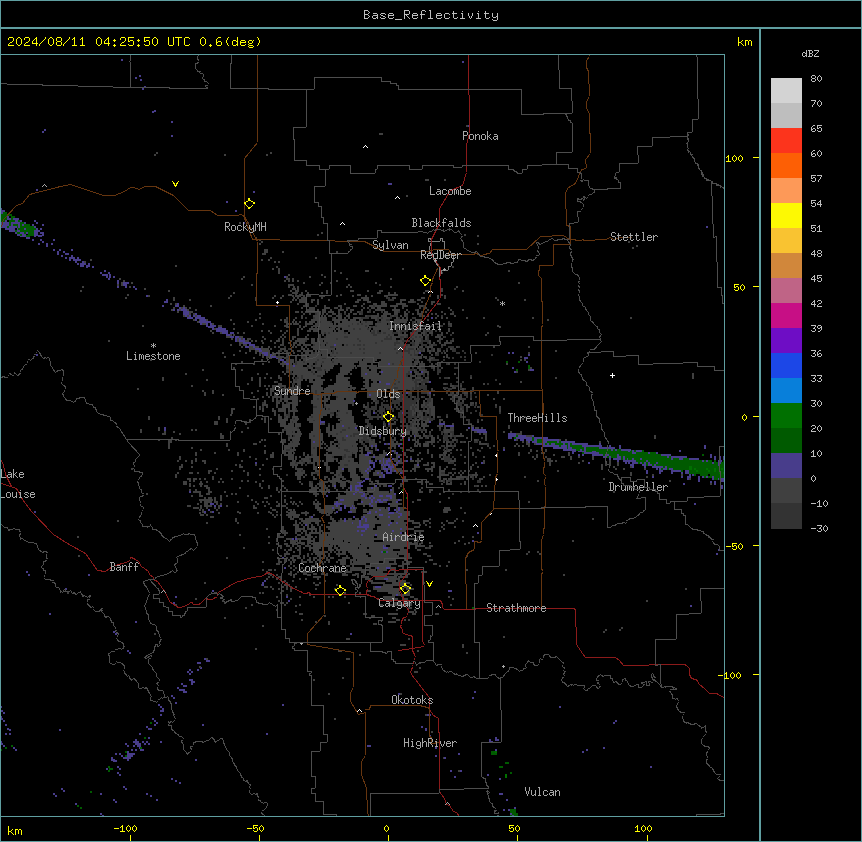Click the mauve pink 42-45 dBZ swatch
The height and width of the screenshot is (842, 862).
click(786, 290)
